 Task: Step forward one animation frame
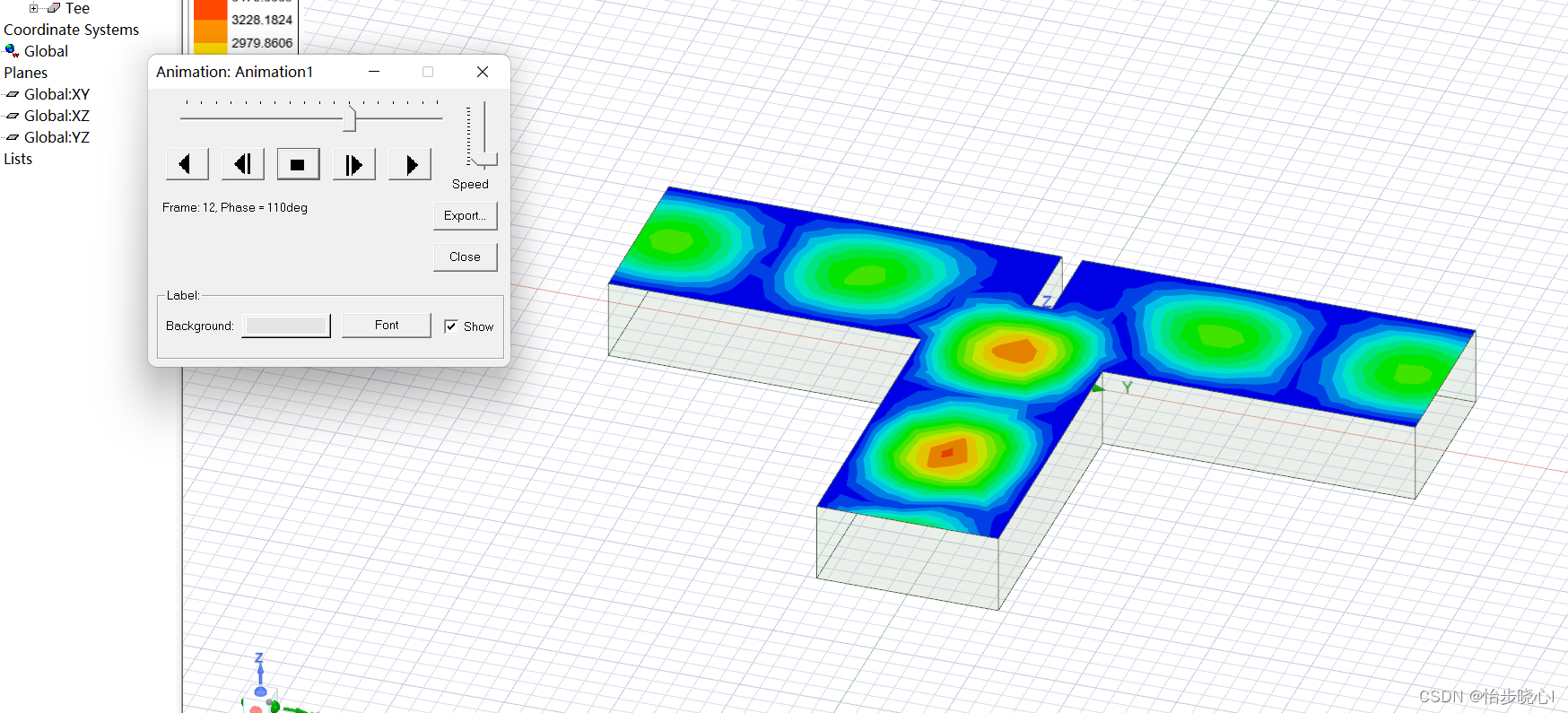[354, 164]
